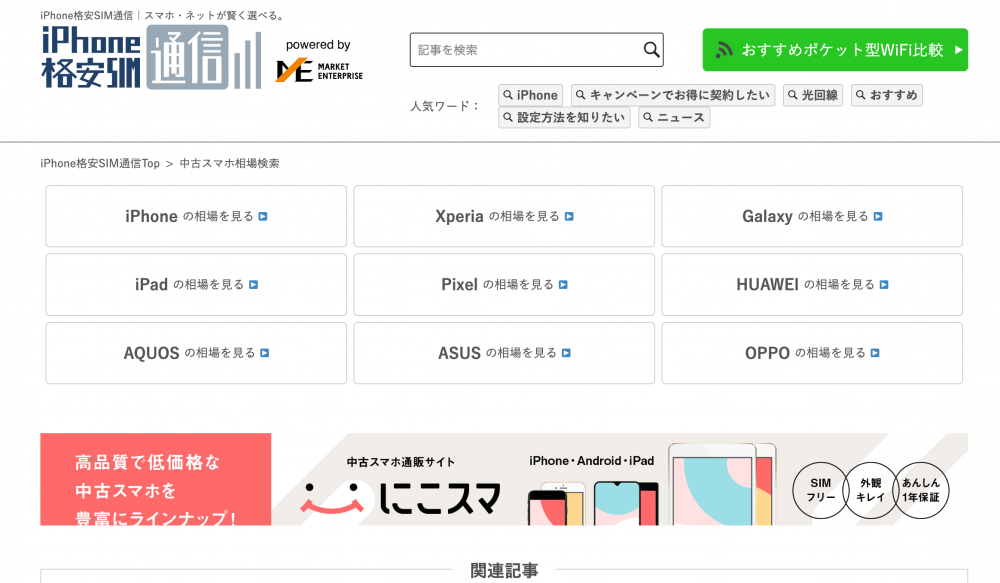
Task: Click 中古スマホ相場検索 breadcrumb text
Action: pyautogui.click(x=230, y=163)
